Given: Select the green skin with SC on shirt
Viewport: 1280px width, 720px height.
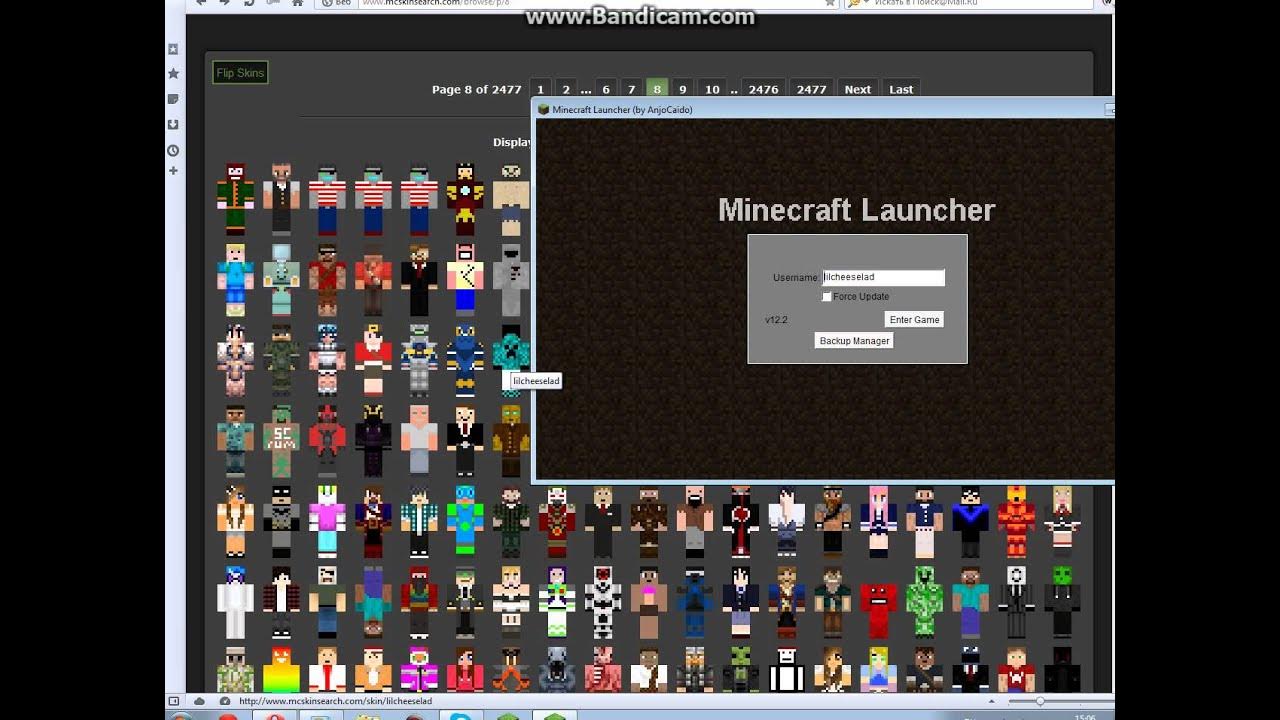Looking at the screenshot, I should point(281,441).
